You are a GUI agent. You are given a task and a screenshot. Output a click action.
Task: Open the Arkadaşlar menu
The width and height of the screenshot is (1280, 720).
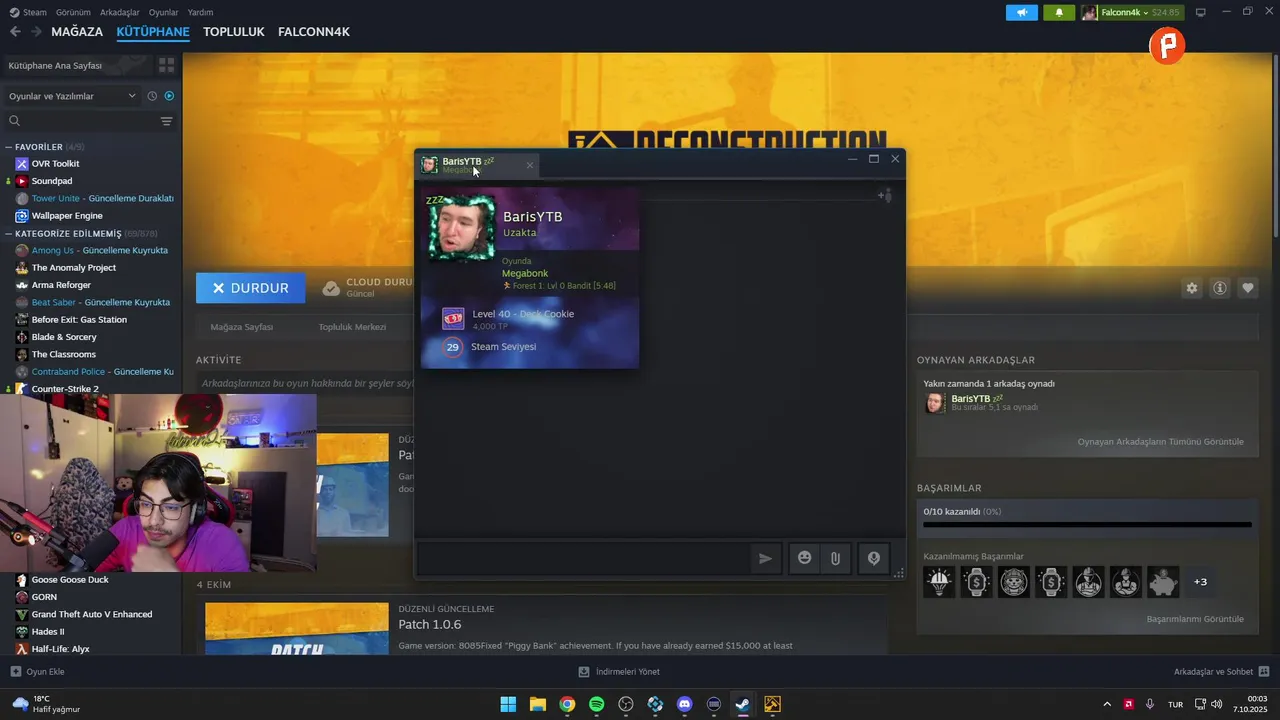point(120,12)
